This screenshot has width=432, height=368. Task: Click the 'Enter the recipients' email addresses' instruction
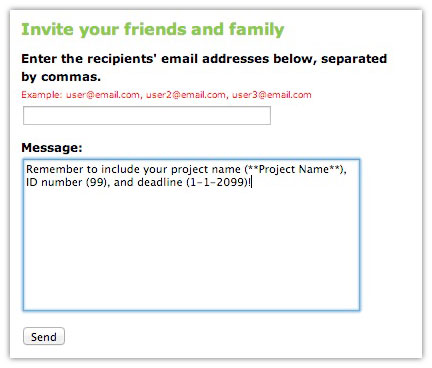145,59
